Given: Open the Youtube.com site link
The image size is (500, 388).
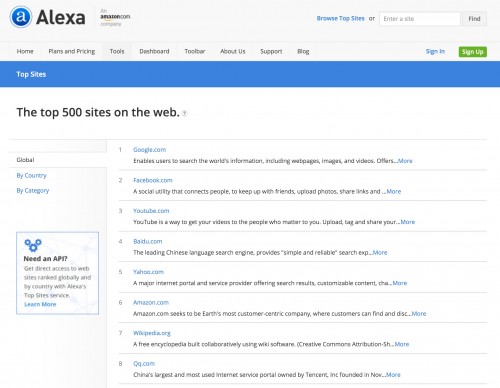Looking at the screenshot, I should click(x=151, y=211).
